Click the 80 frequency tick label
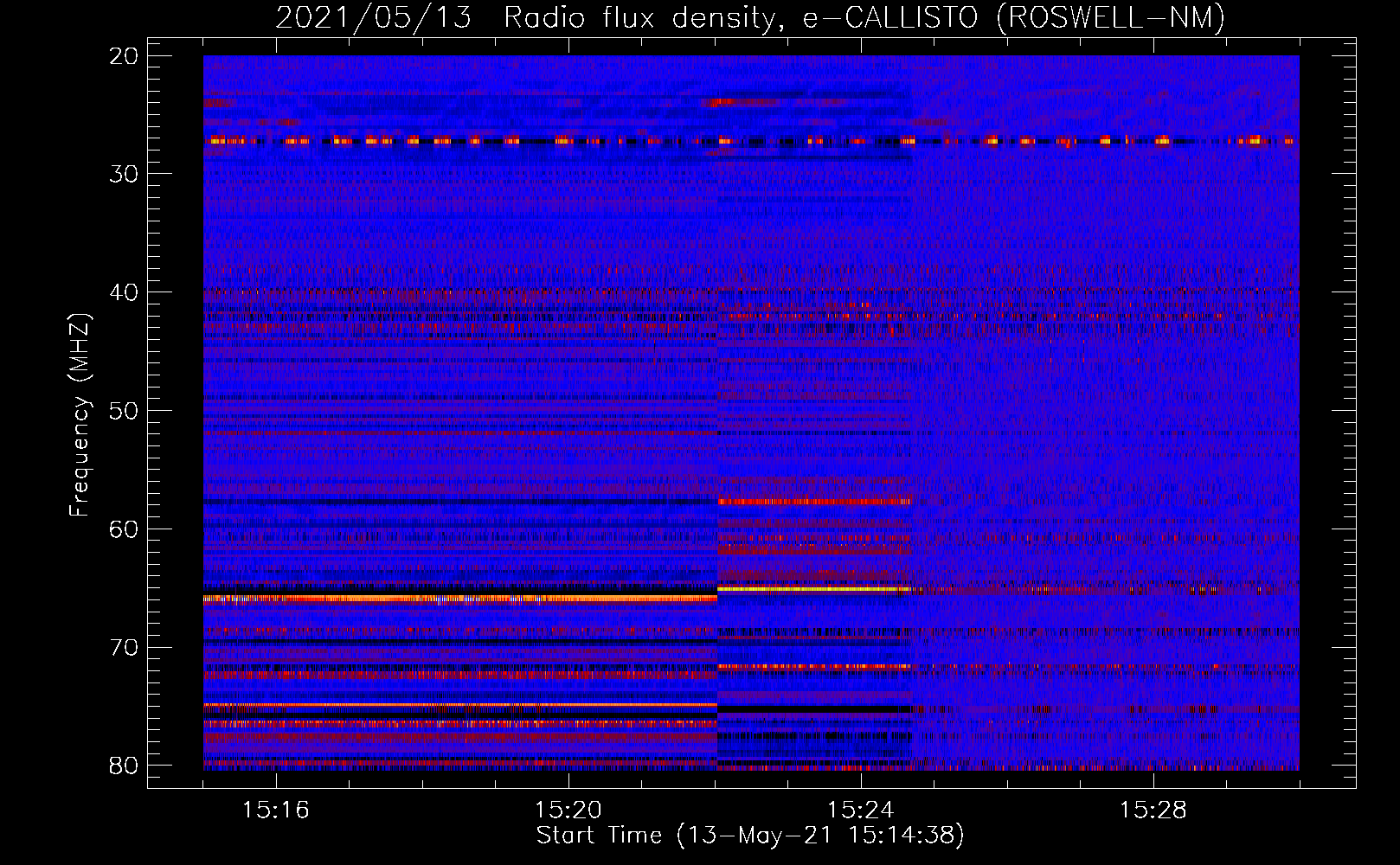Image resolution: width=1400 pixels, height=865 pixels. tap(125, 766)
